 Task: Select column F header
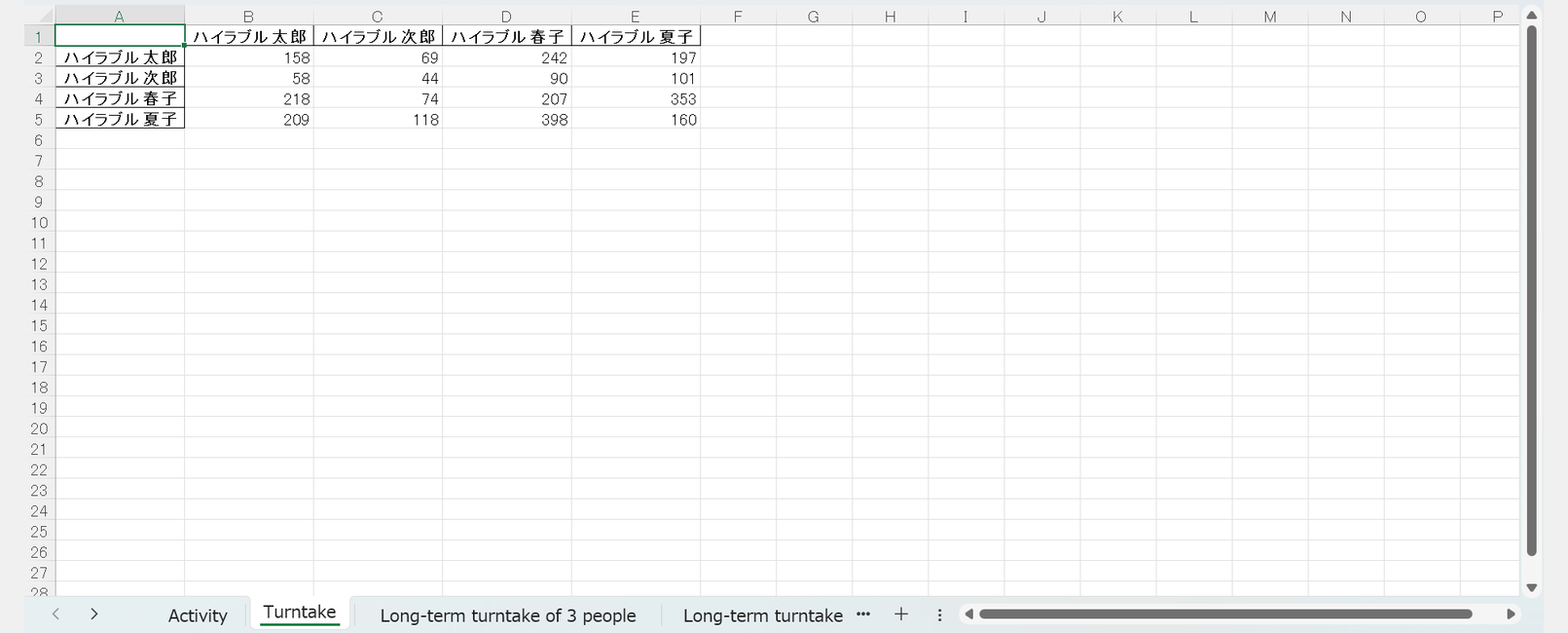[x=738, y=17]
